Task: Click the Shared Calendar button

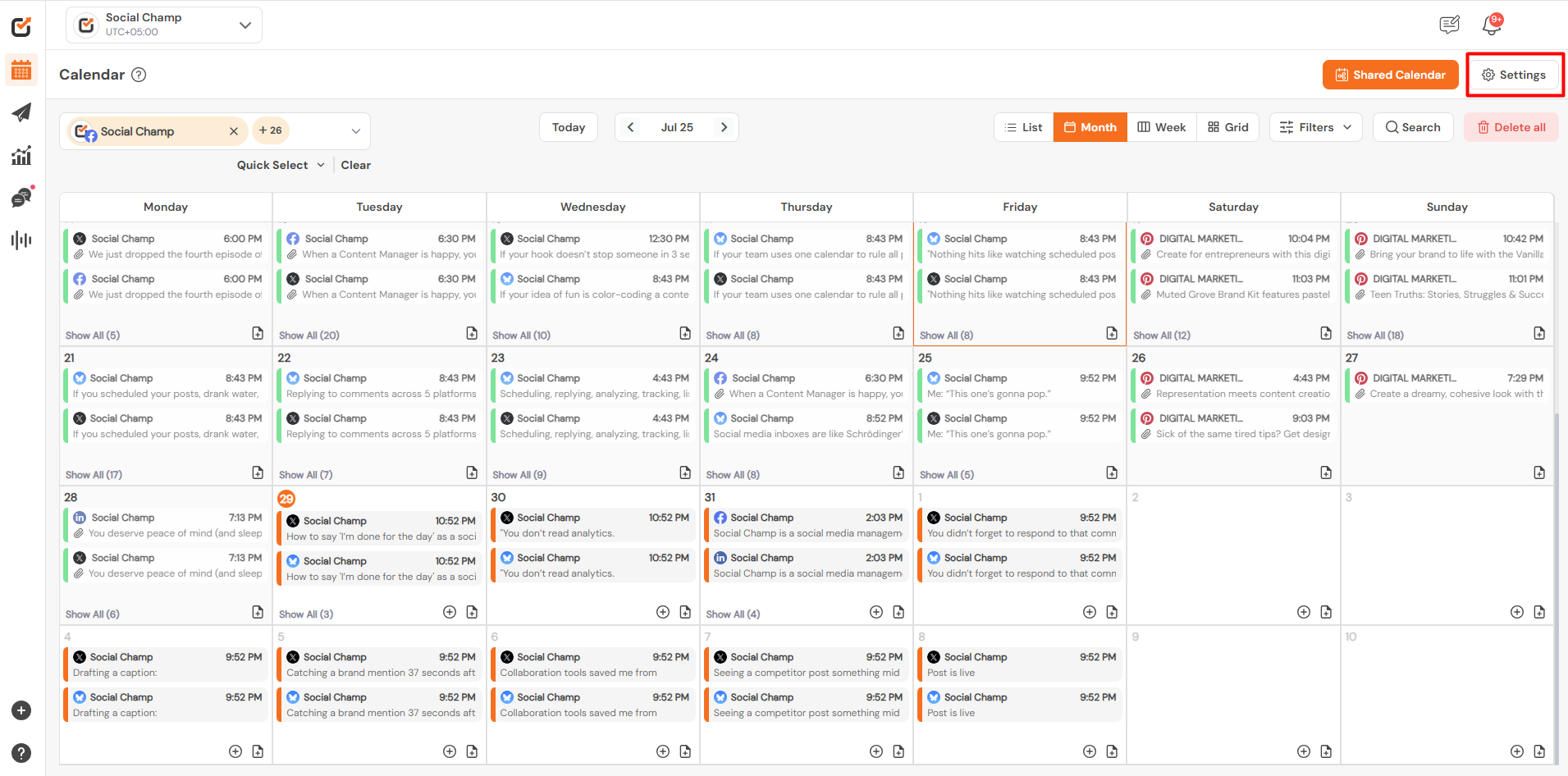Action: [x=1391, y=75]
